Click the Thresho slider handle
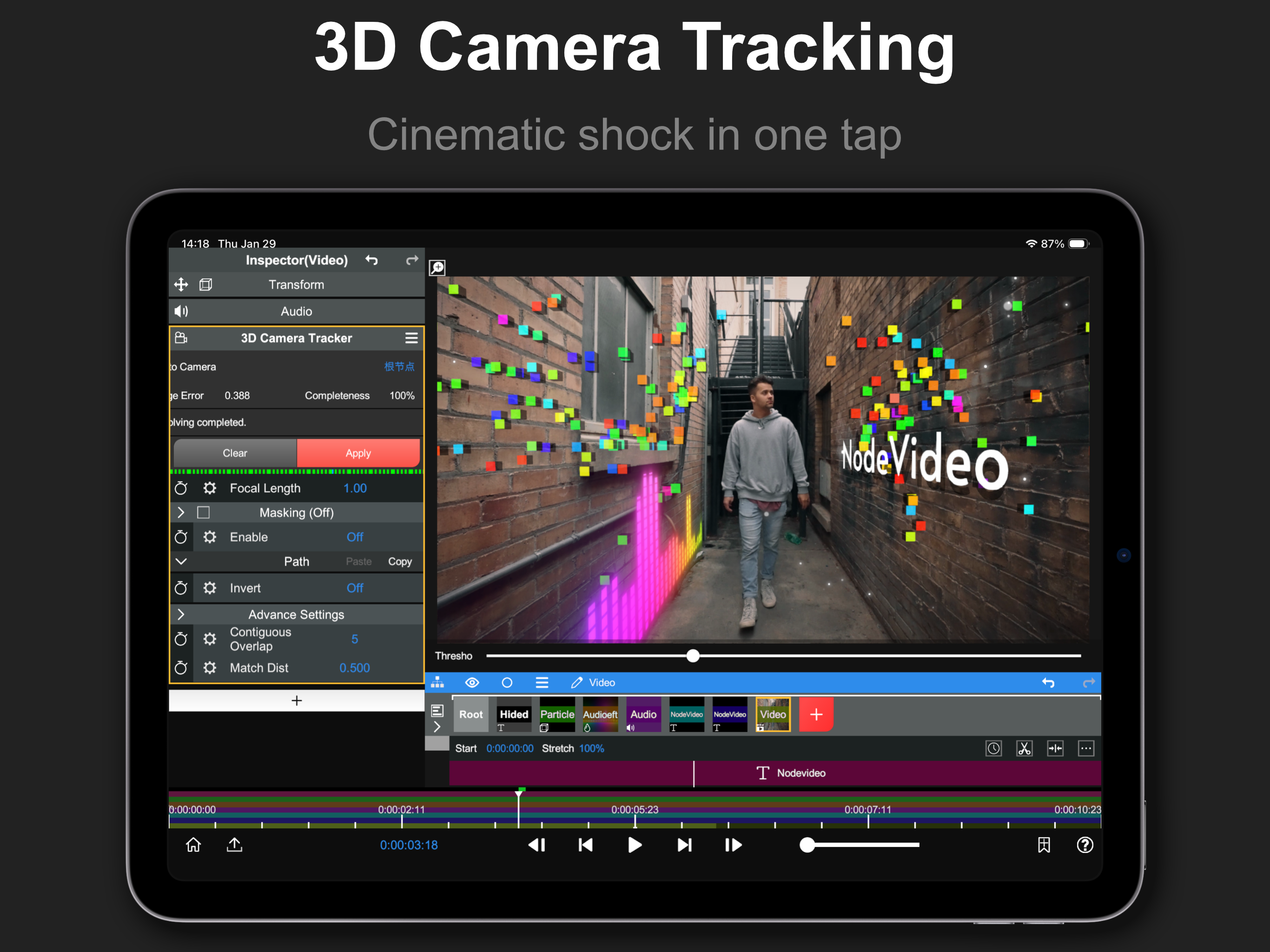 693,656
